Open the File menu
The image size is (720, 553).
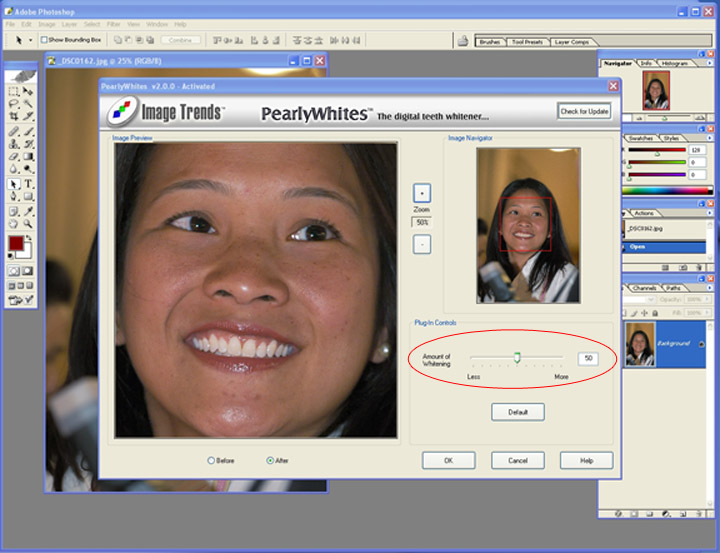tap(10, 24)
